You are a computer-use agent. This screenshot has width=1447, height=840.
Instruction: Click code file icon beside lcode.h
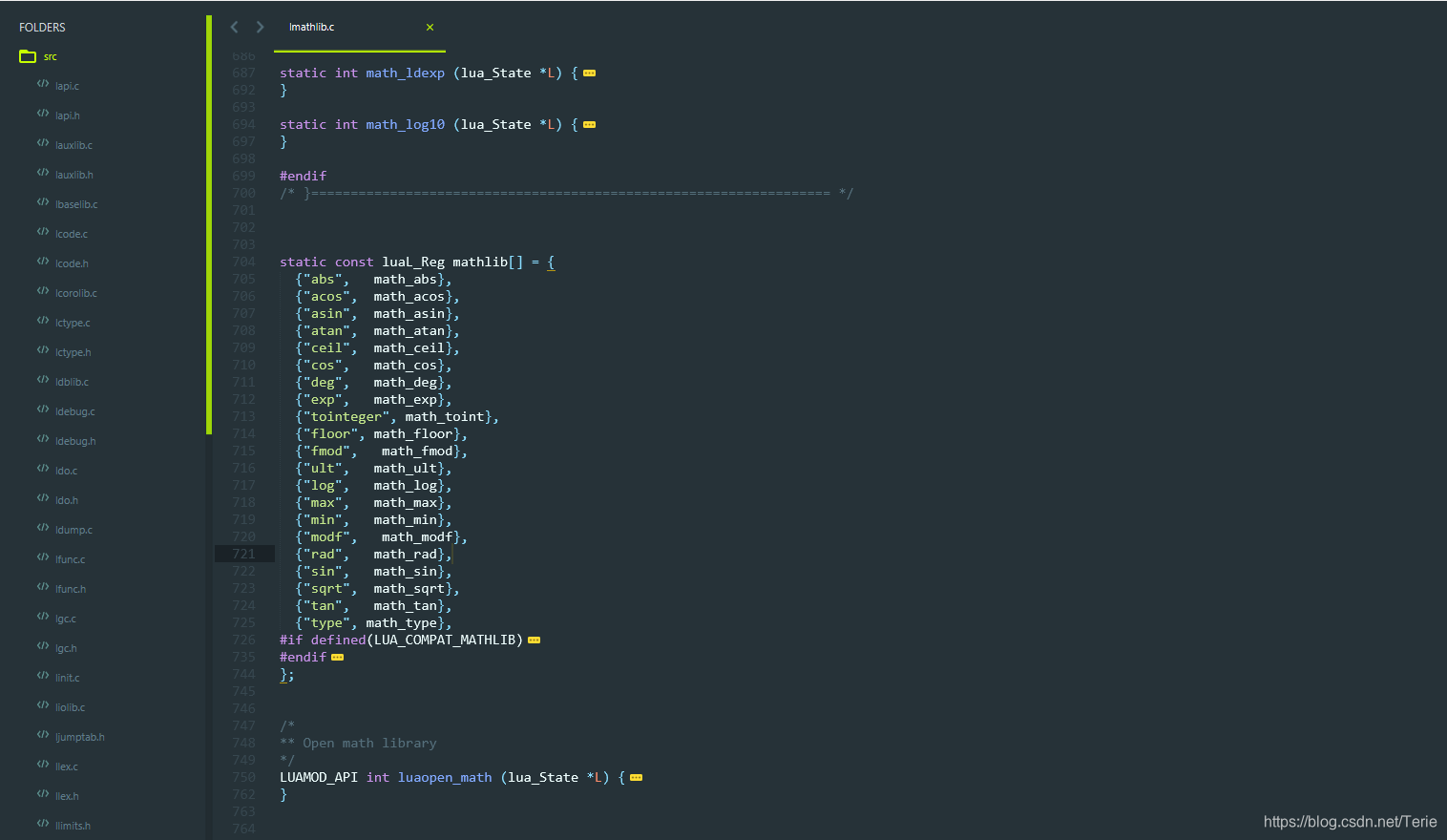point(43,262)
